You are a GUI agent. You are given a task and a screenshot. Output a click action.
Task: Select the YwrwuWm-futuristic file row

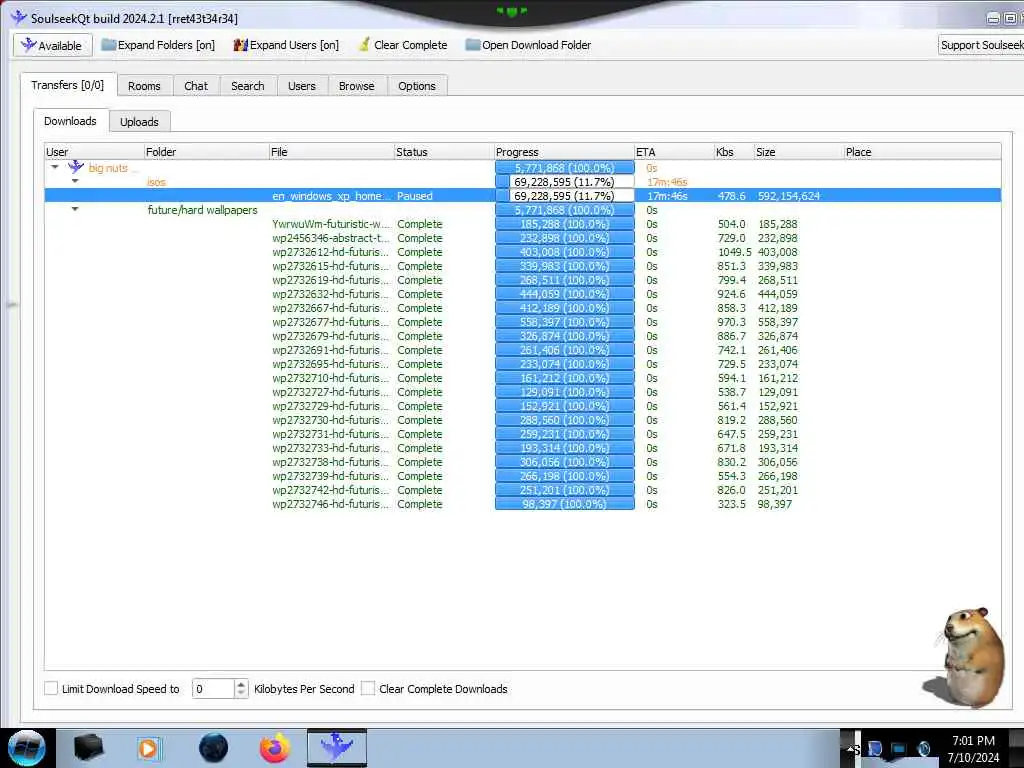tap(522, 223)
